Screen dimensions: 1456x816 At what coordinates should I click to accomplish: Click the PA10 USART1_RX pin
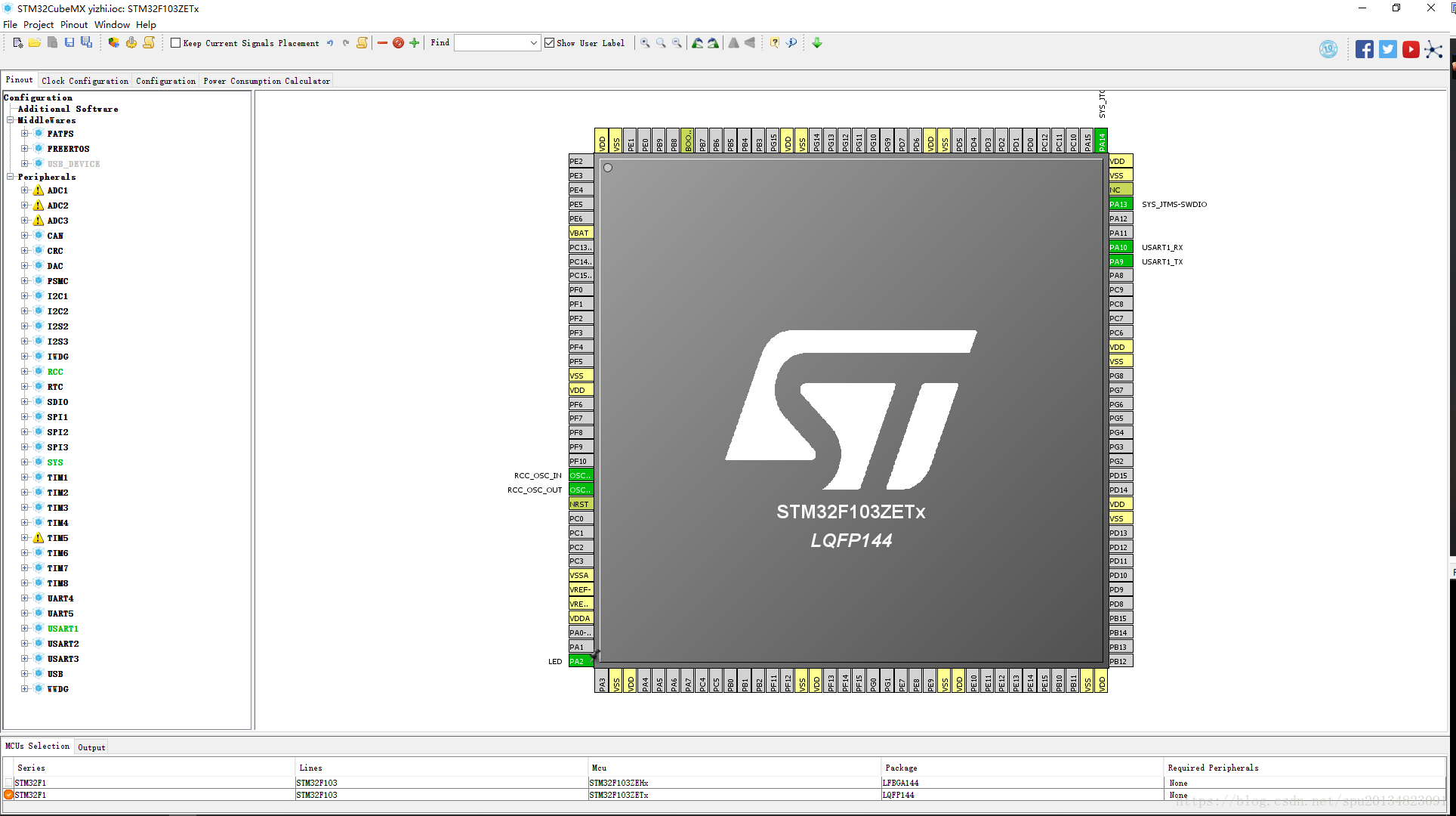point(1121,247)
